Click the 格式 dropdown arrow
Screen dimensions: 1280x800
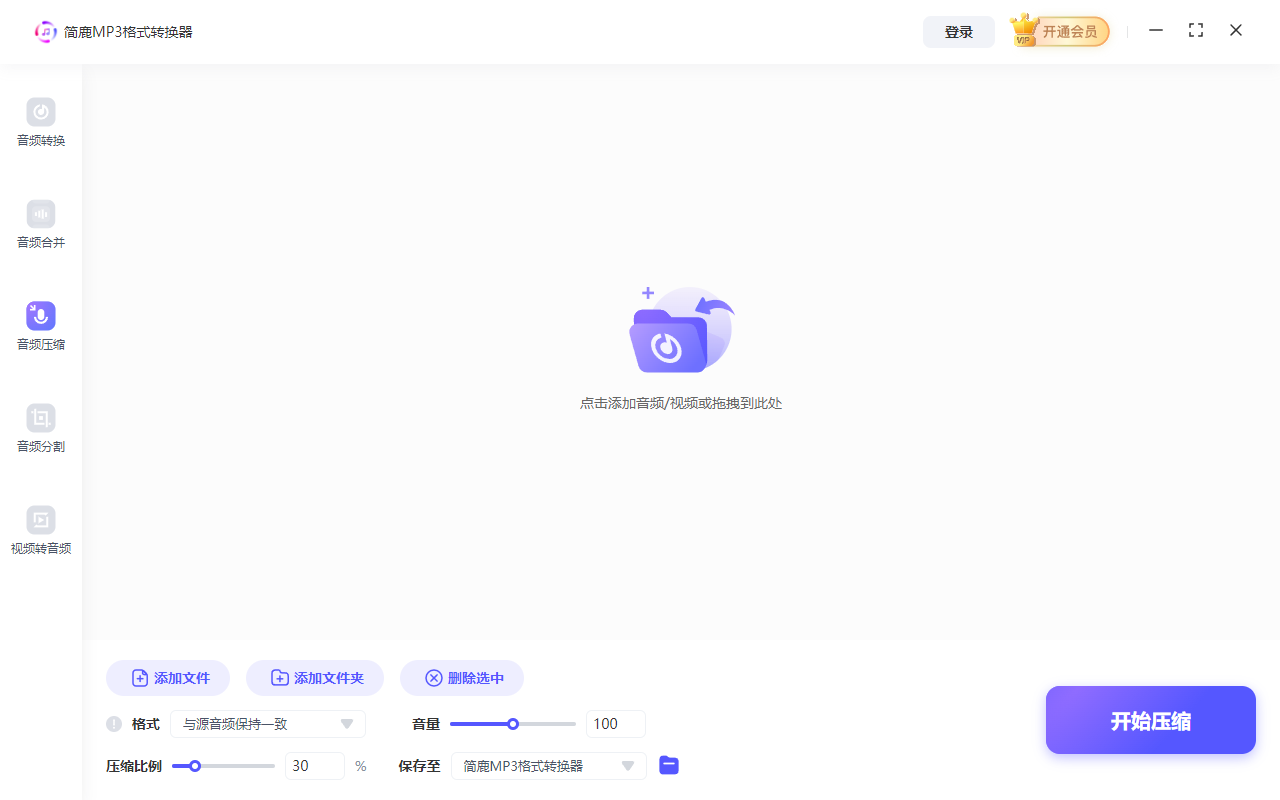tap(348, 723)
